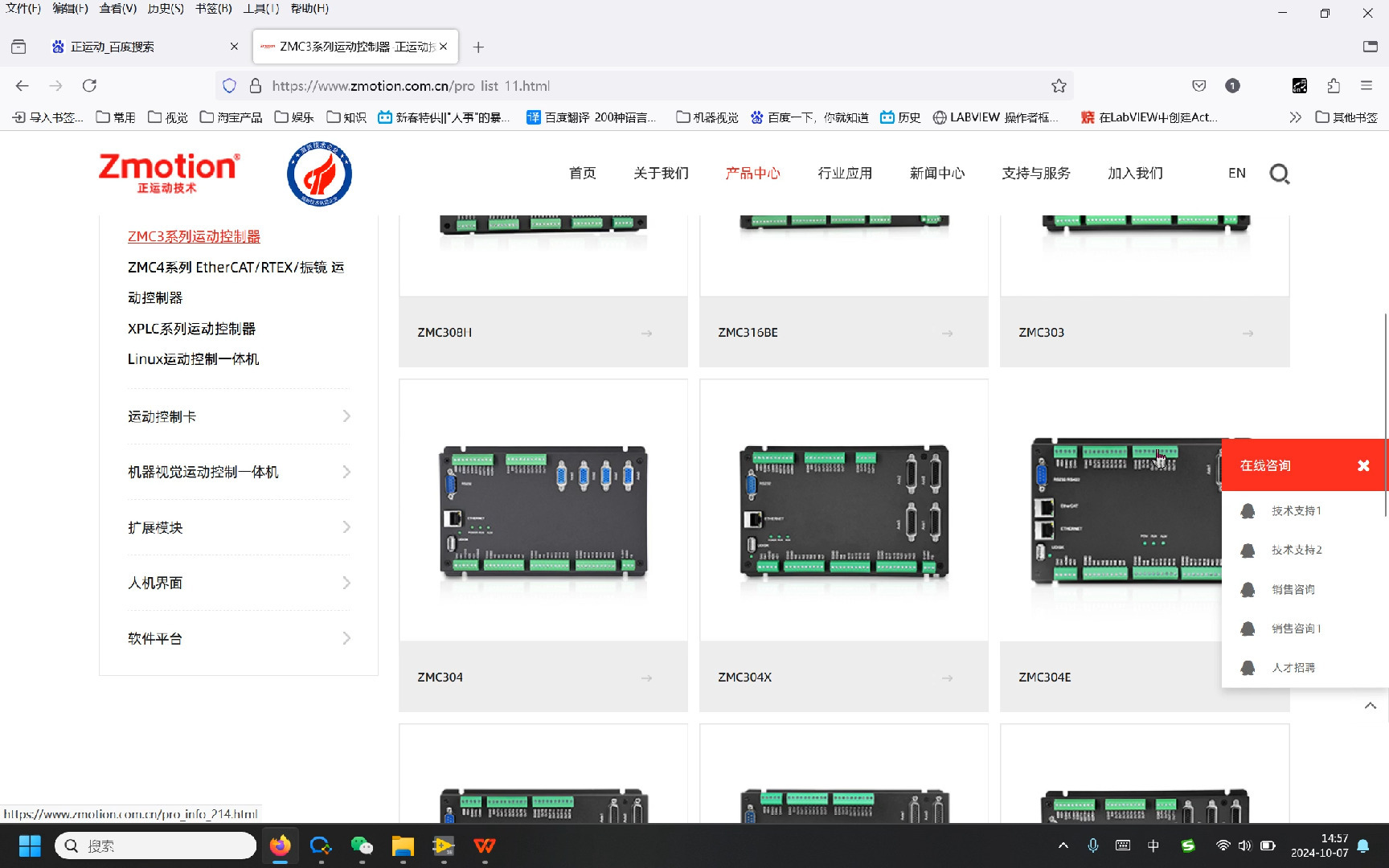Screen dimensions: 1389x868
Task: Open the 首页 nav item
Action: (x=582, y=173)
